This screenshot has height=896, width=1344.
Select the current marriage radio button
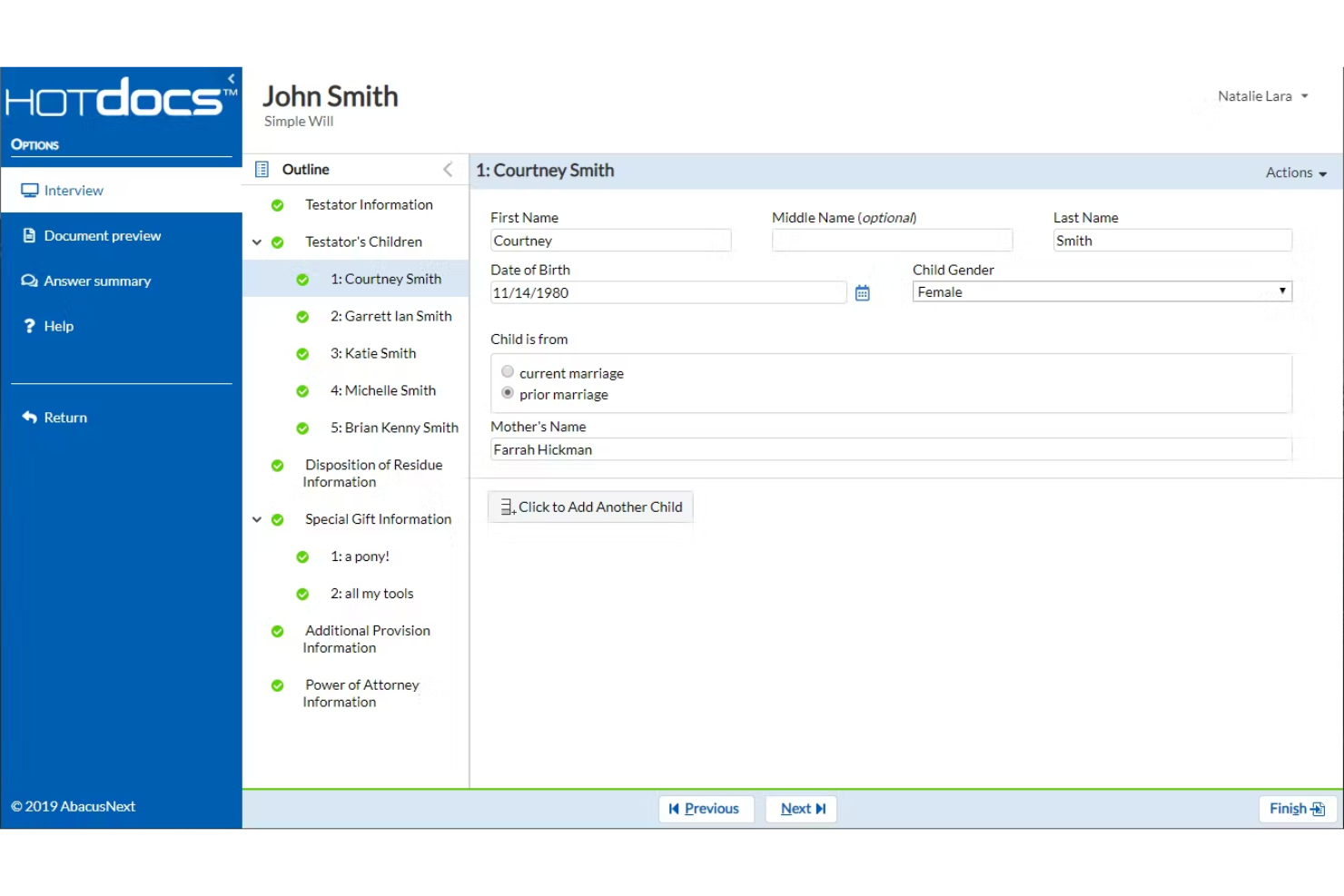pyautogui.click(x=508, y=371)
